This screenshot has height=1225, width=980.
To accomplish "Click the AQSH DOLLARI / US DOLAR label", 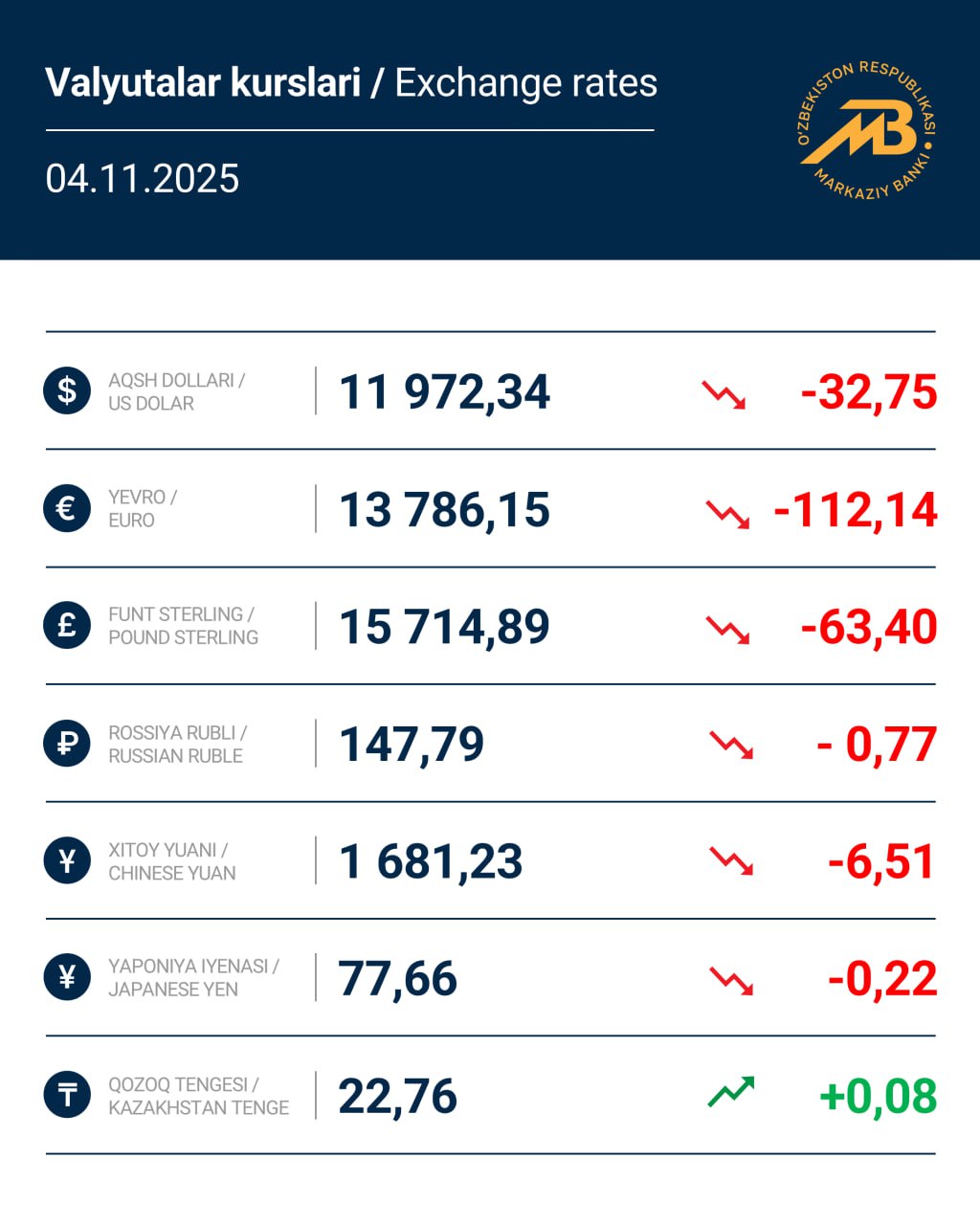I will point(176,391).
